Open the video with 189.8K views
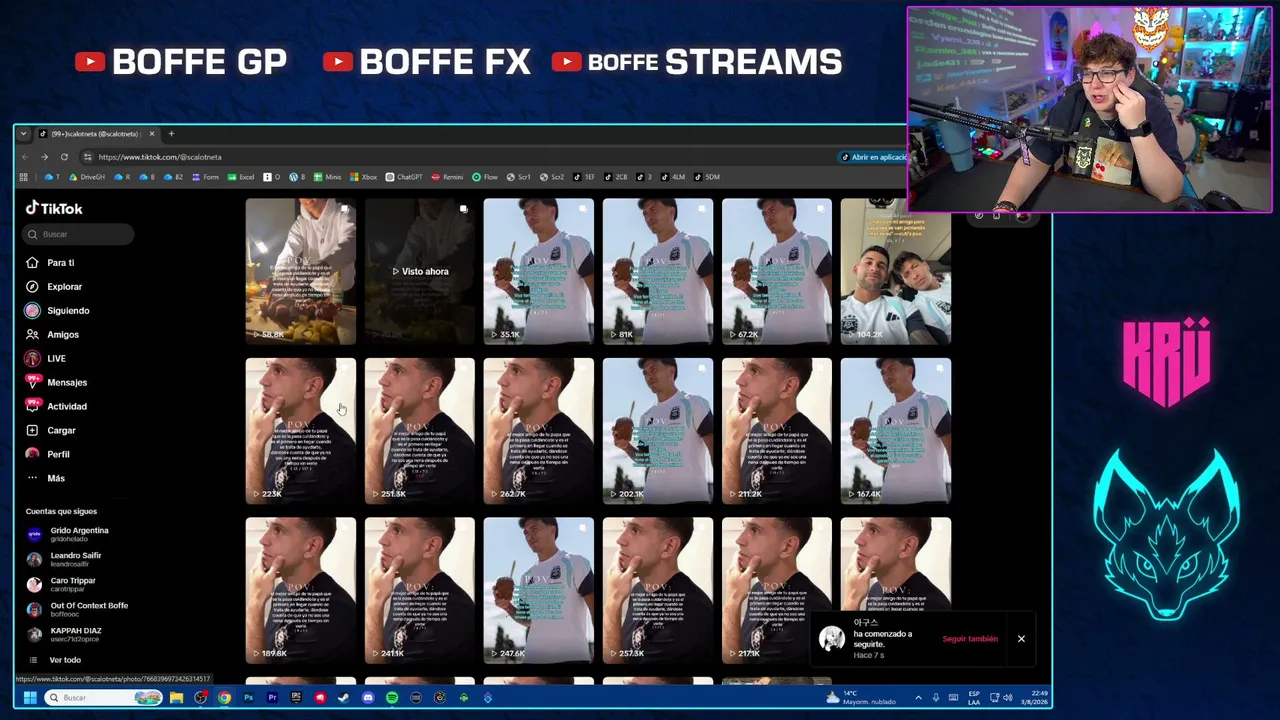Image resolution: width=1280 pixels, height=720 pixels. (x=301, y=590)
